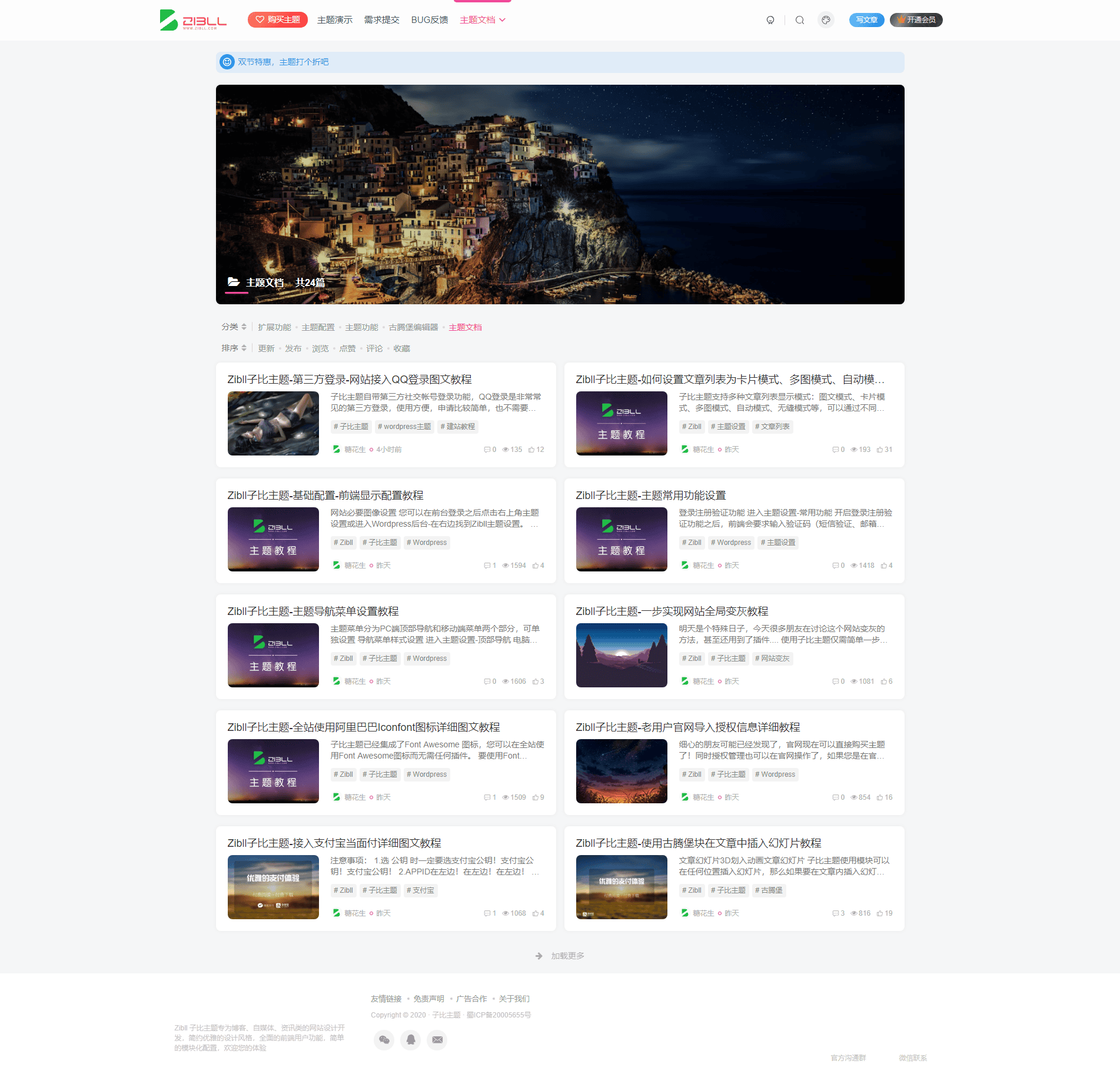Click the WeChat icon in the footer
This screenshot has height=1084, width=1120.
click(x=384, y=1040)
